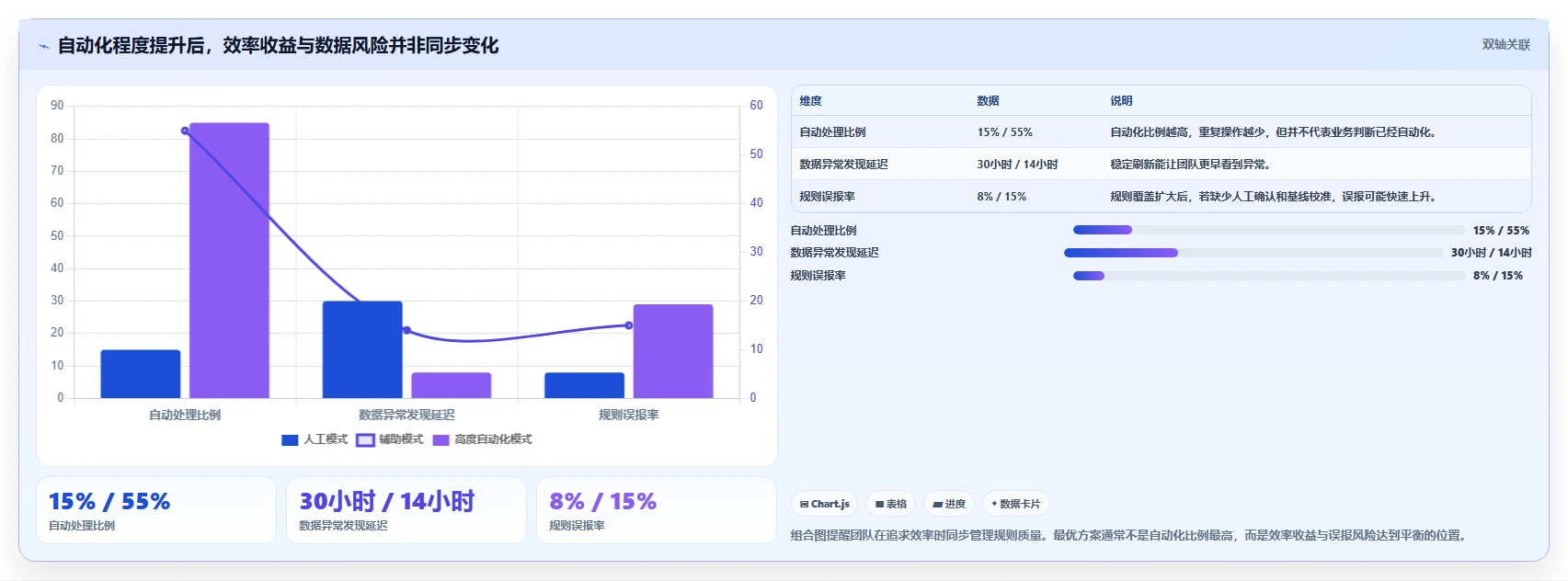Image resolution: width=1568 pixels, height=581 pixels.
Task: Click the description starting 自动化比例越高
Action: tap(1274, 132)
